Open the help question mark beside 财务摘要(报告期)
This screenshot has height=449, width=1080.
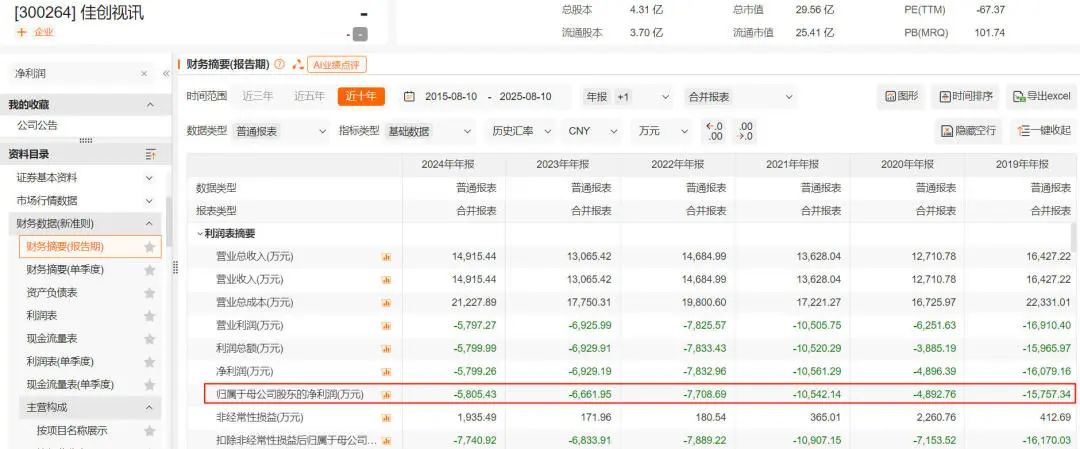coord(279,64)
